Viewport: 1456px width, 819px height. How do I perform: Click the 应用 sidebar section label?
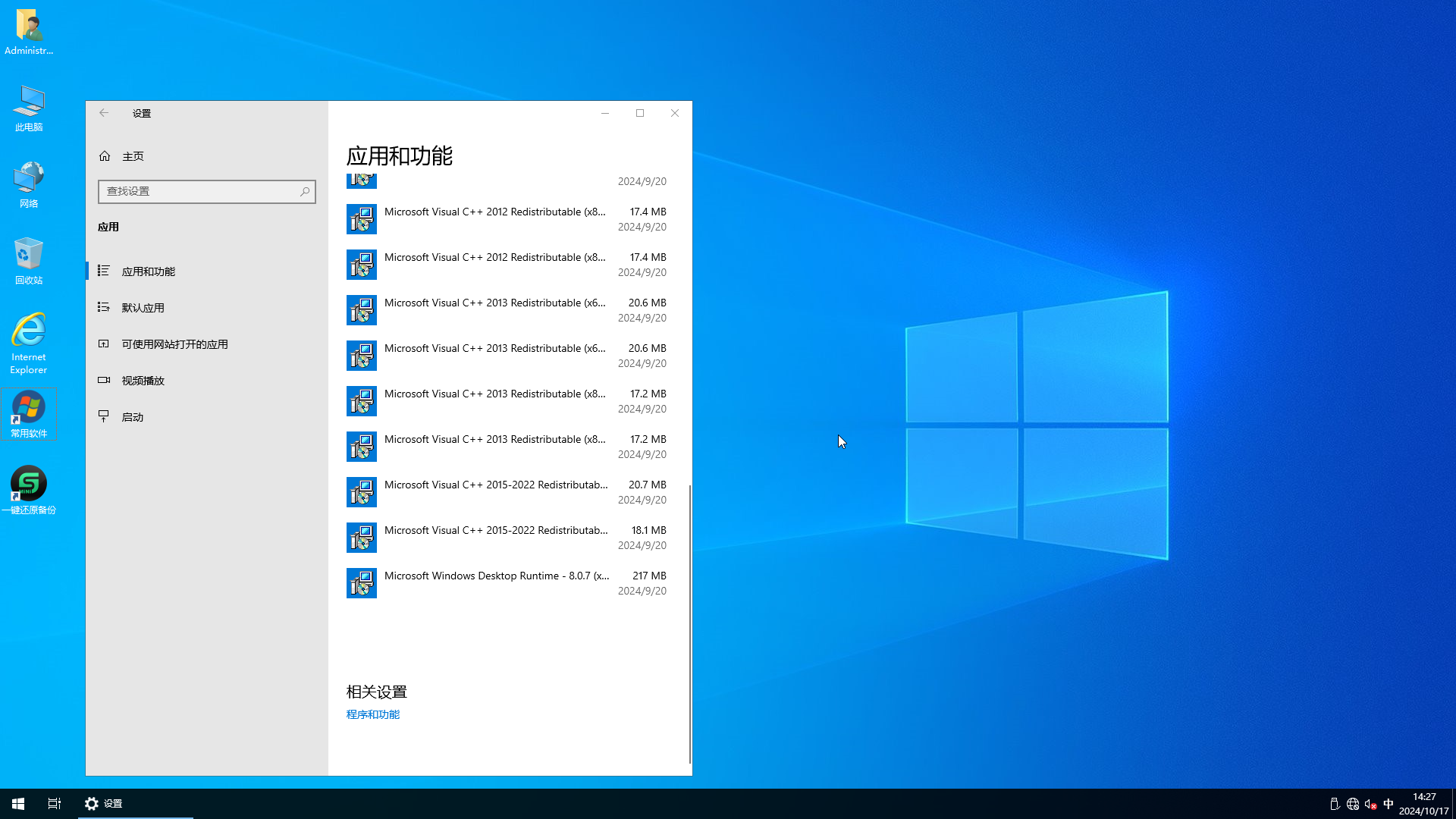tap(108, 227)
